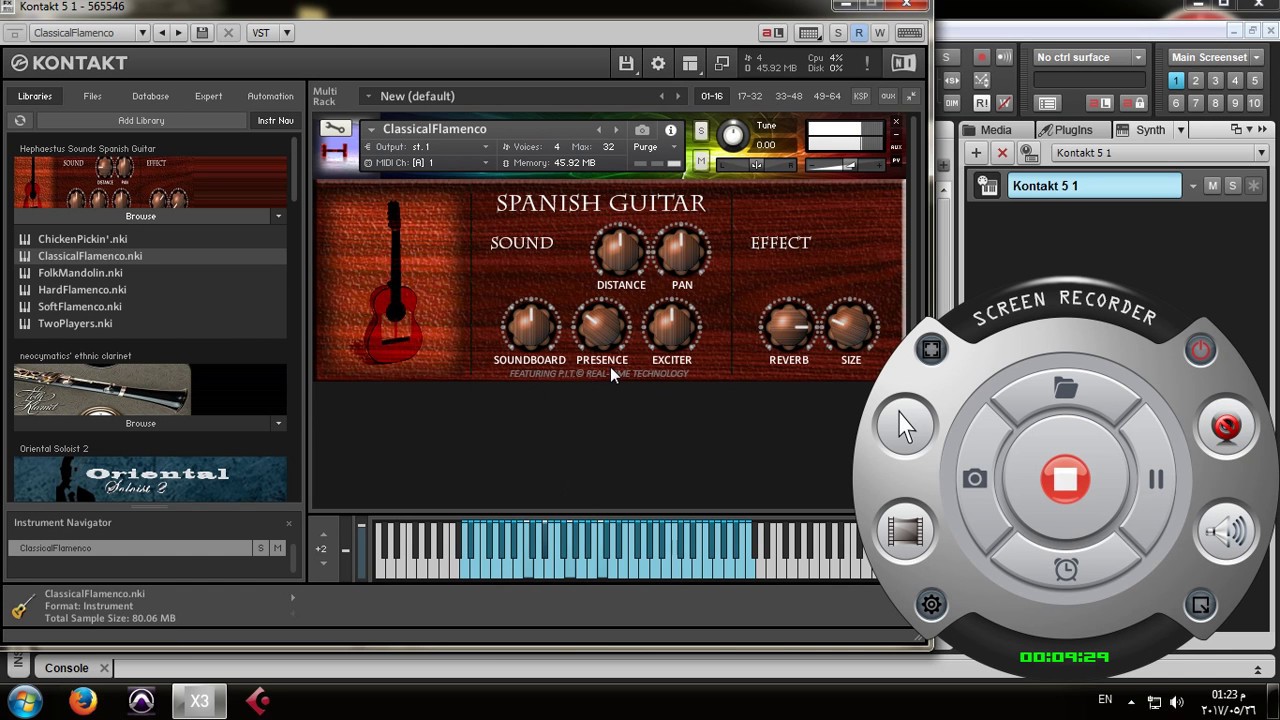Click the snapshot camera icon in instrument header
Viewport: 1280px width, 720px height.
click(x=642, y=130)
